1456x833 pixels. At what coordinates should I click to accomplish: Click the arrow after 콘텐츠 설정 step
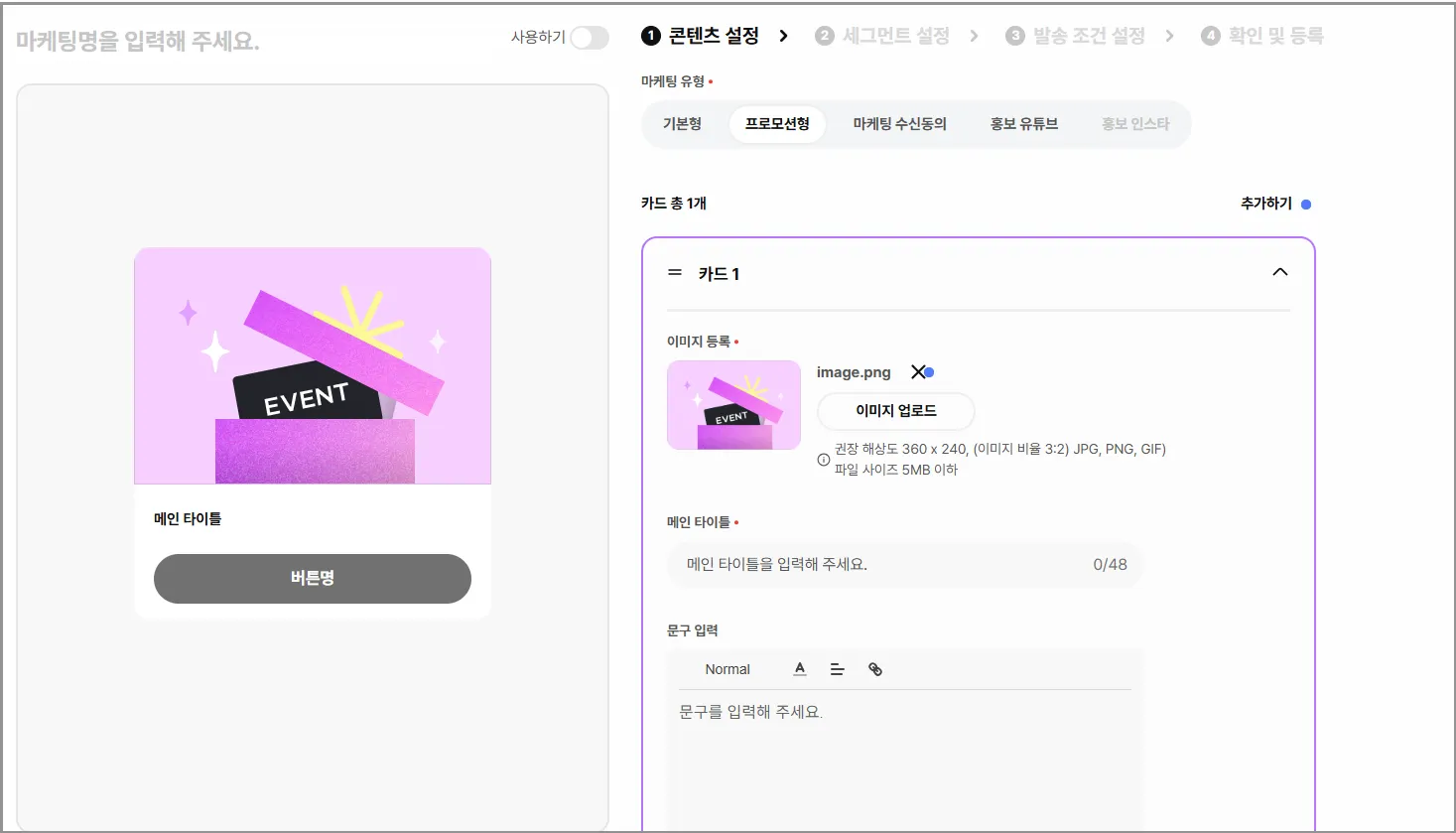point(783,36)
